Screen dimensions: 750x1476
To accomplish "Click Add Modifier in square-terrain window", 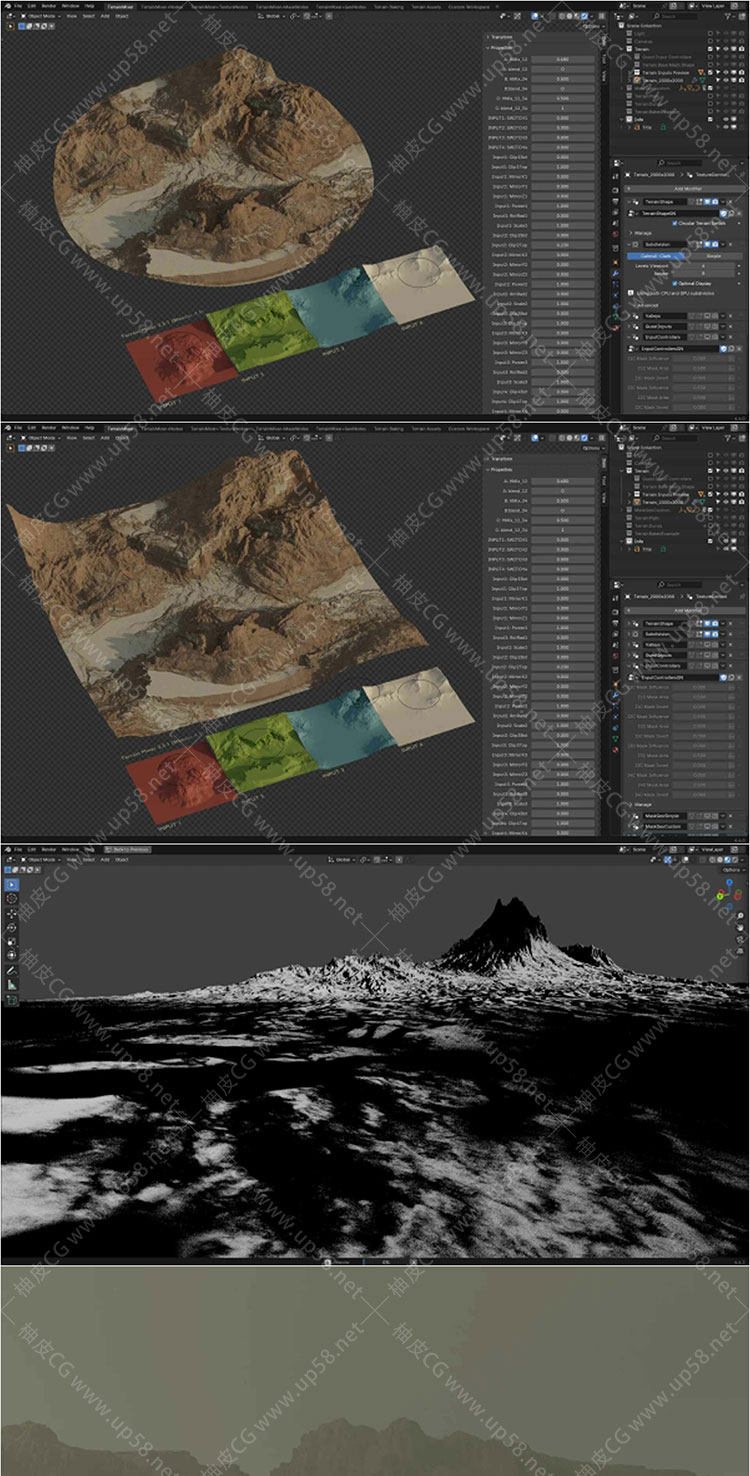I will coord(687,609).
